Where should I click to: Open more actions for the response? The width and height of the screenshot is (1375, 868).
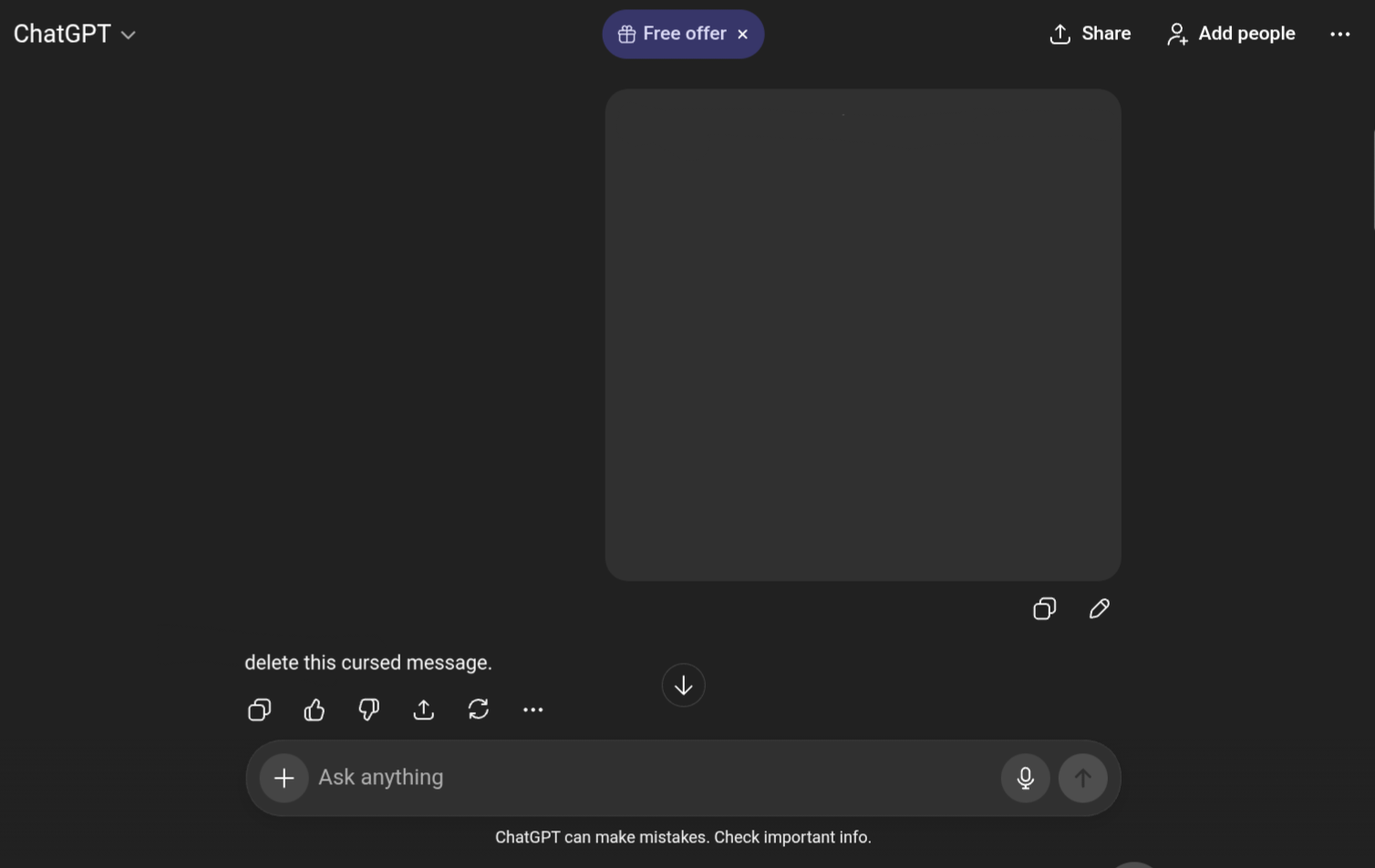533,709
